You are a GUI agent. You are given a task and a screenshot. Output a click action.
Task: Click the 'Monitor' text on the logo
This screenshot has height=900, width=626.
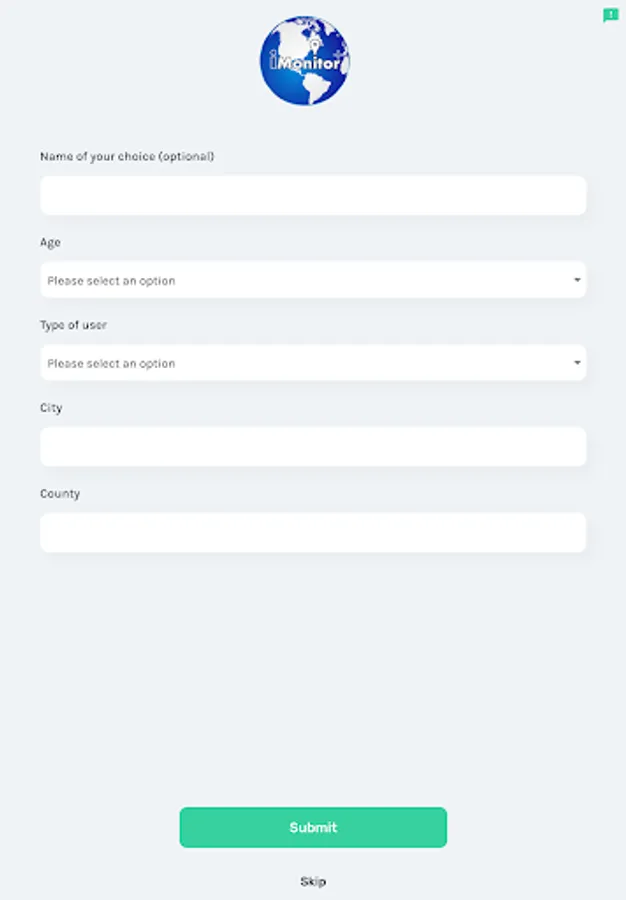pos(310,62)
